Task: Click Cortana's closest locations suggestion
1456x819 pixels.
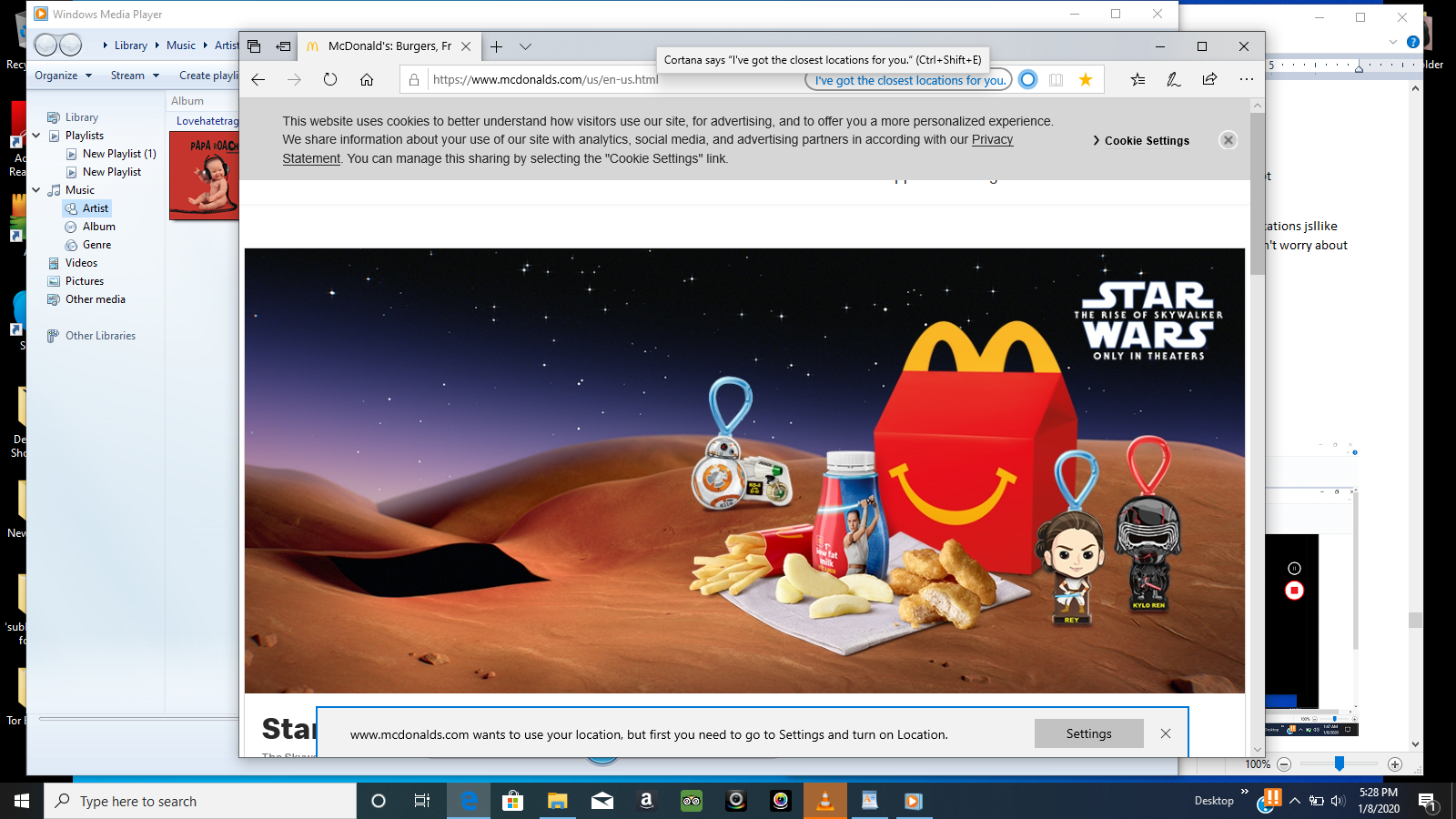Action: [909, 80]
